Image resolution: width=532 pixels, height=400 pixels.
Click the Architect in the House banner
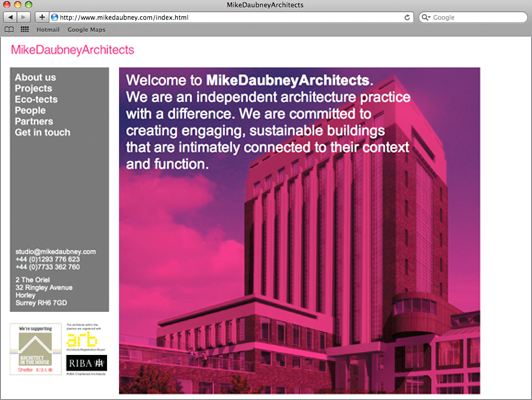(x=36, y=349)
